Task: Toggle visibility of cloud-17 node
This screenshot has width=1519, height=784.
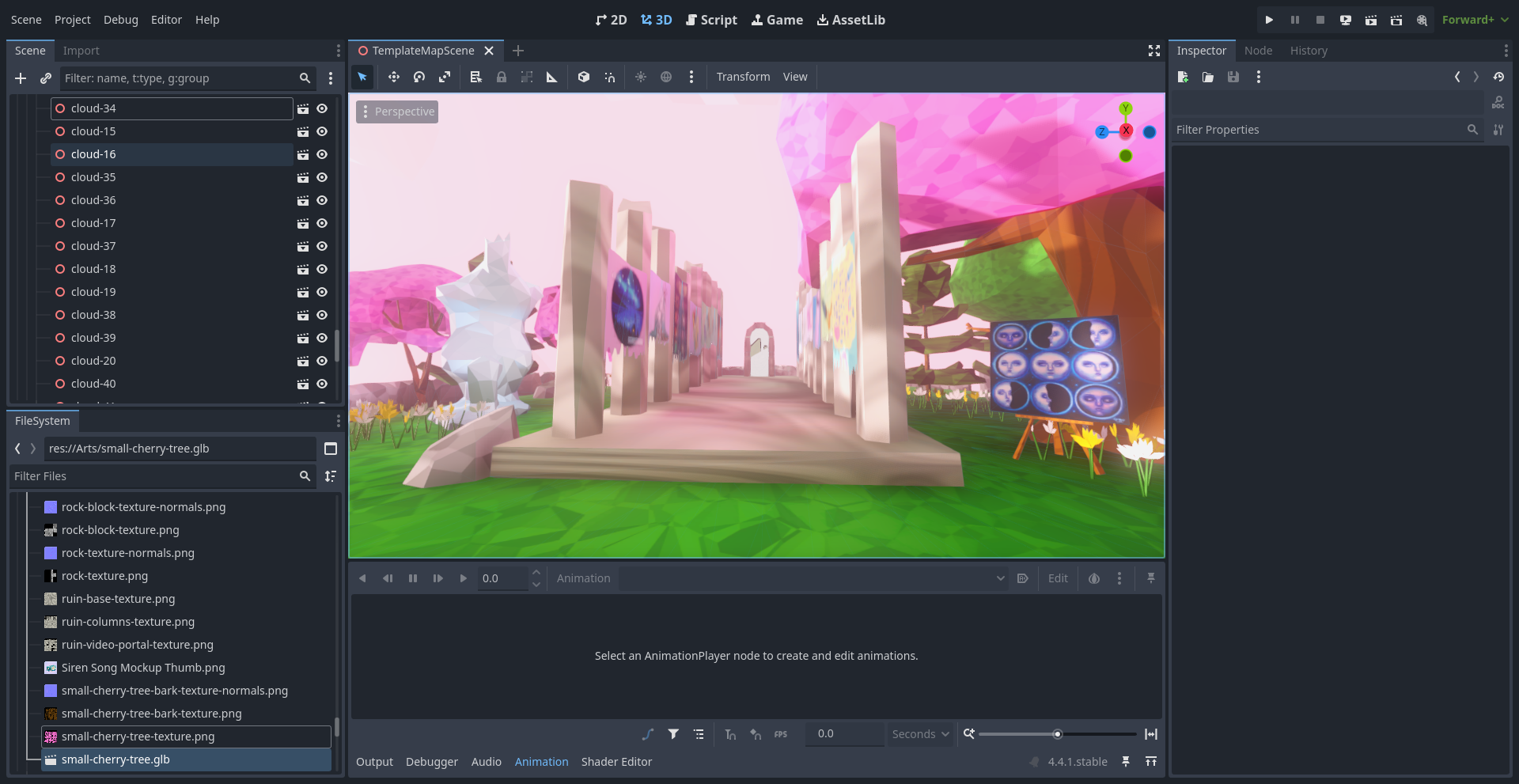Action: 322,223
